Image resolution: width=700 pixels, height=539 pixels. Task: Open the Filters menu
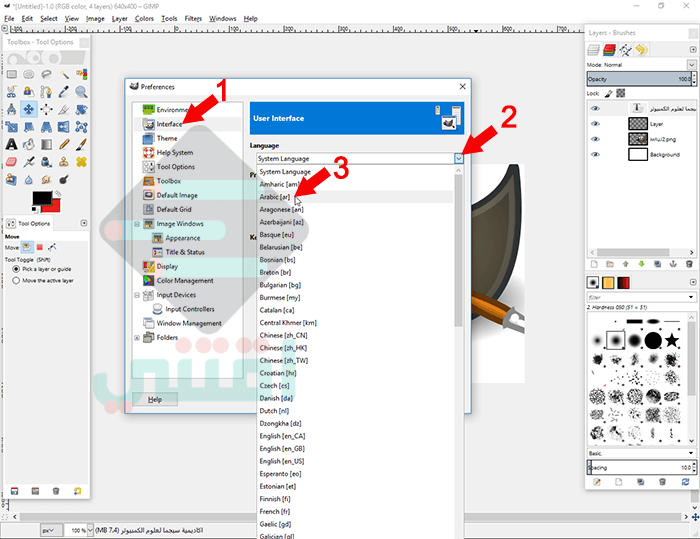point(193,18)
